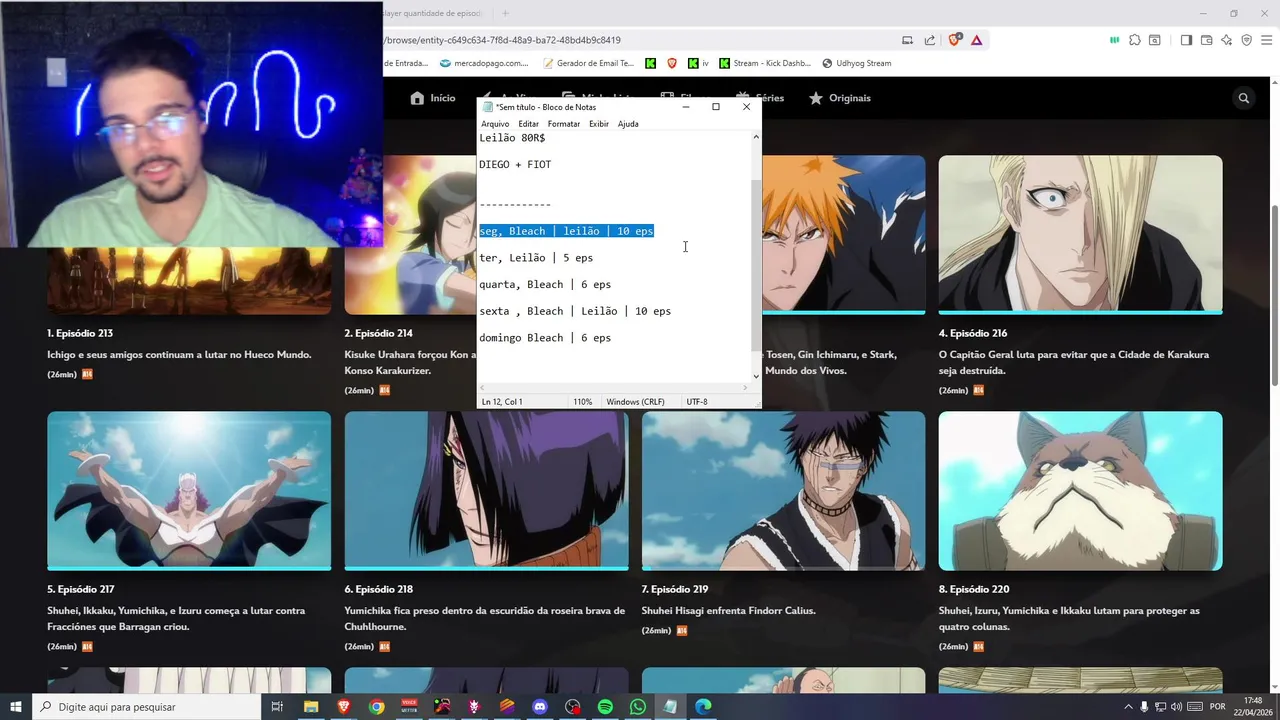Open the mercadopago.com bookmark
1280x720 pixels.
click(x=484, y=63)
